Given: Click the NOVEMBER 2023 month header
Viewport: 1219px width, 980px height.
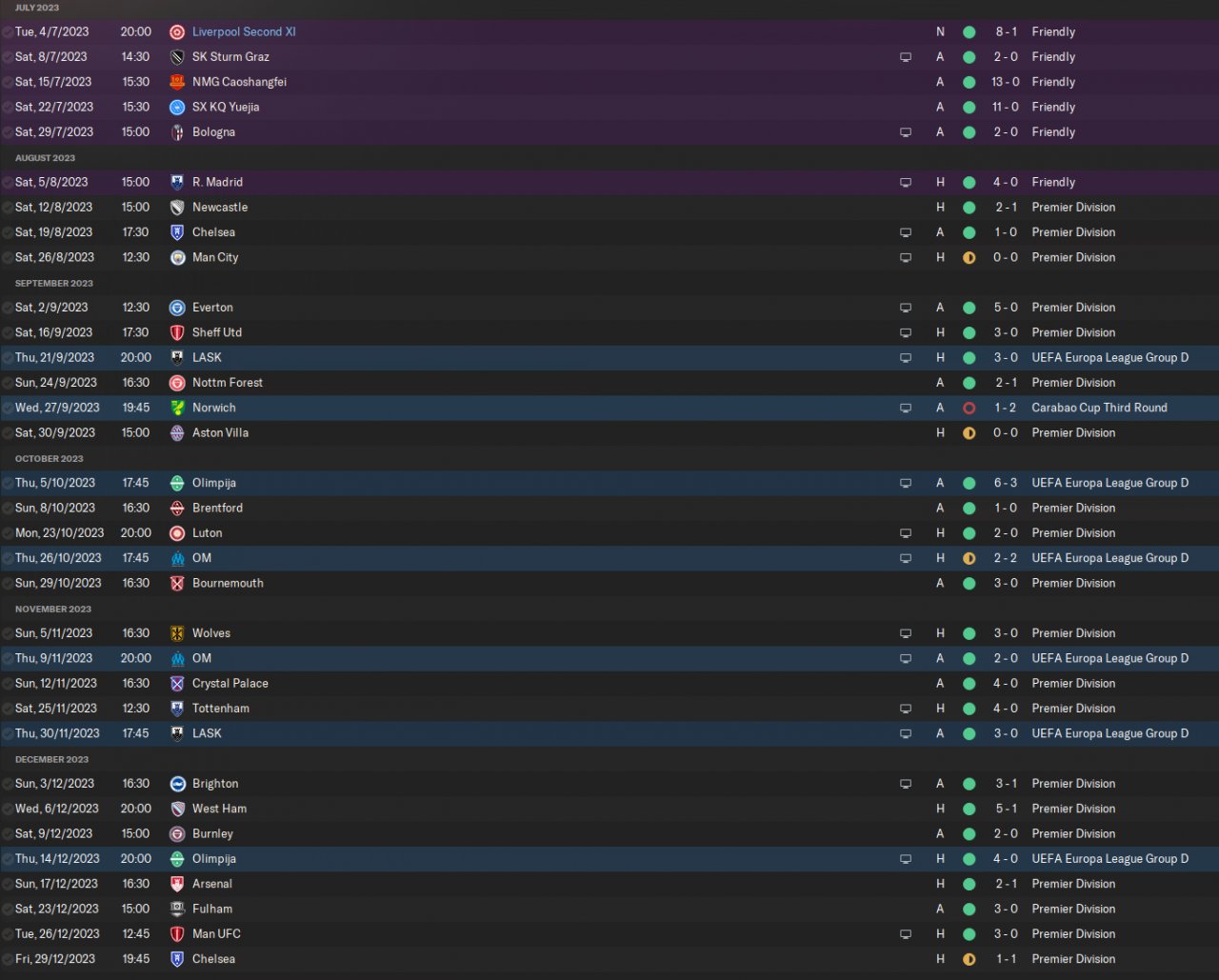Looking at the screenshot, I should pyautogui.click(x=53, y=609).
